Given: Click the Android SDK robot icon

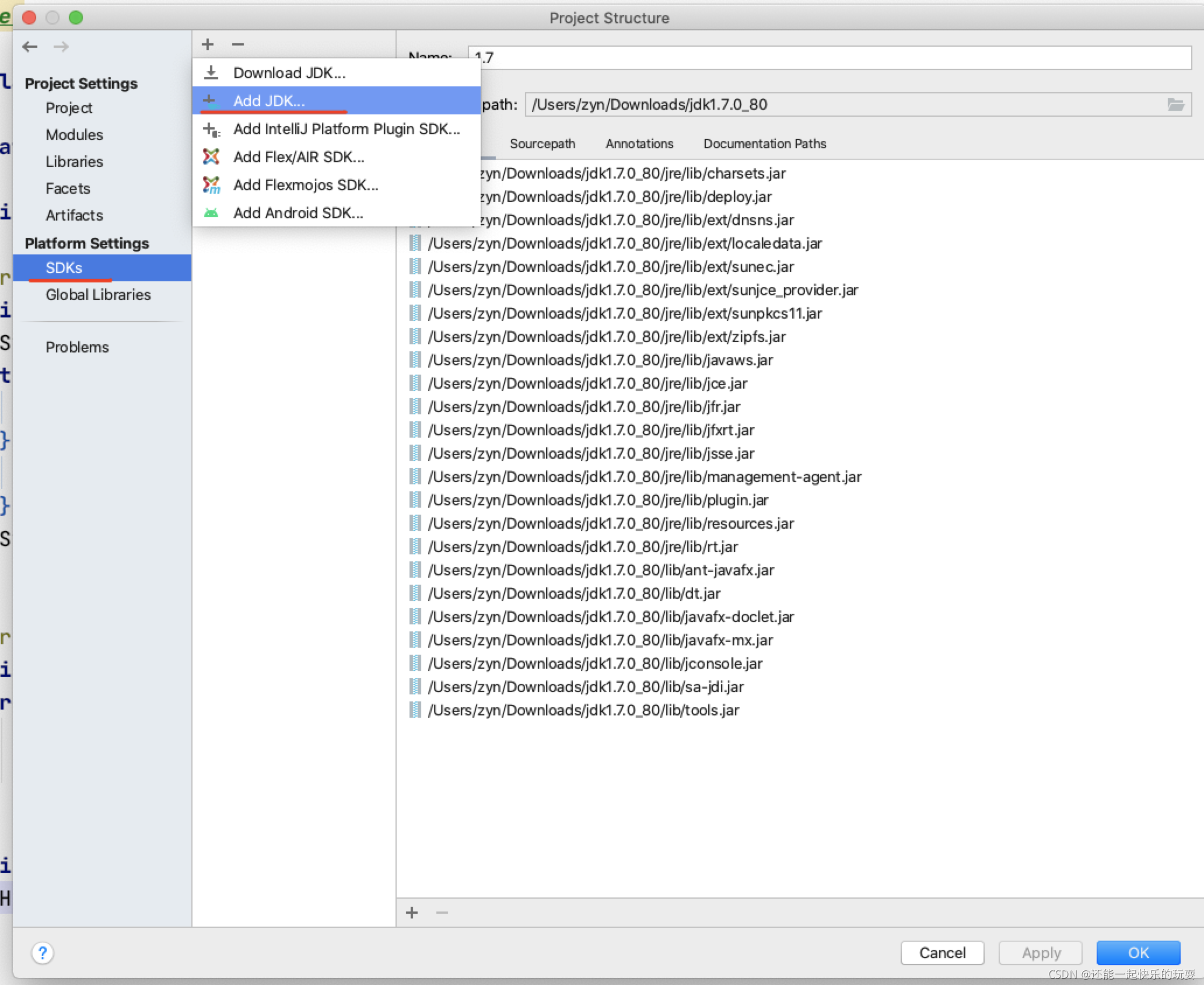Looking at the screenshot, I should click(x=211, y=213).
